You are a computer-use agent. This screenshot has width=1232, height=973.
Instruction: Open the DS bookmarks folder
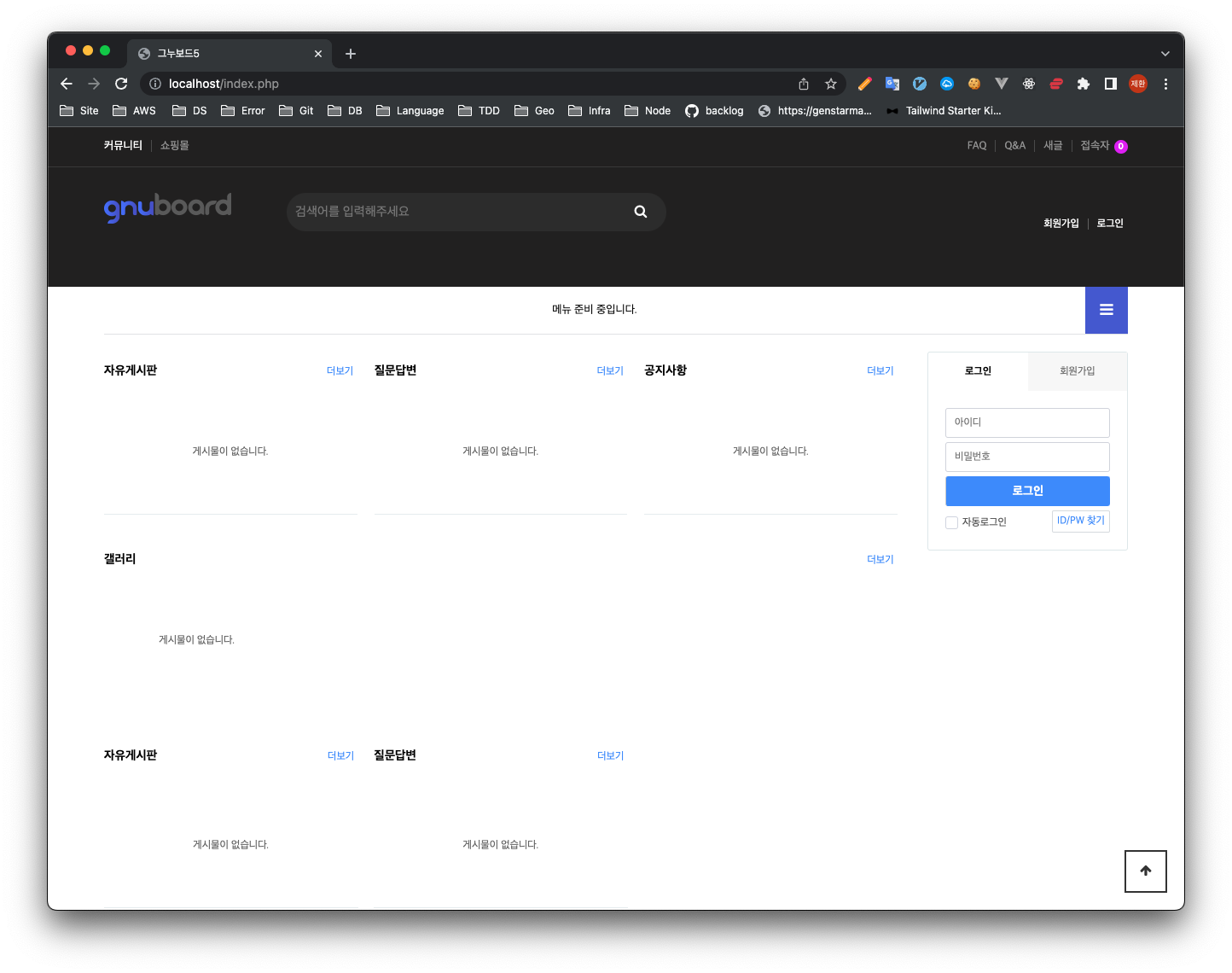[189, 111]
